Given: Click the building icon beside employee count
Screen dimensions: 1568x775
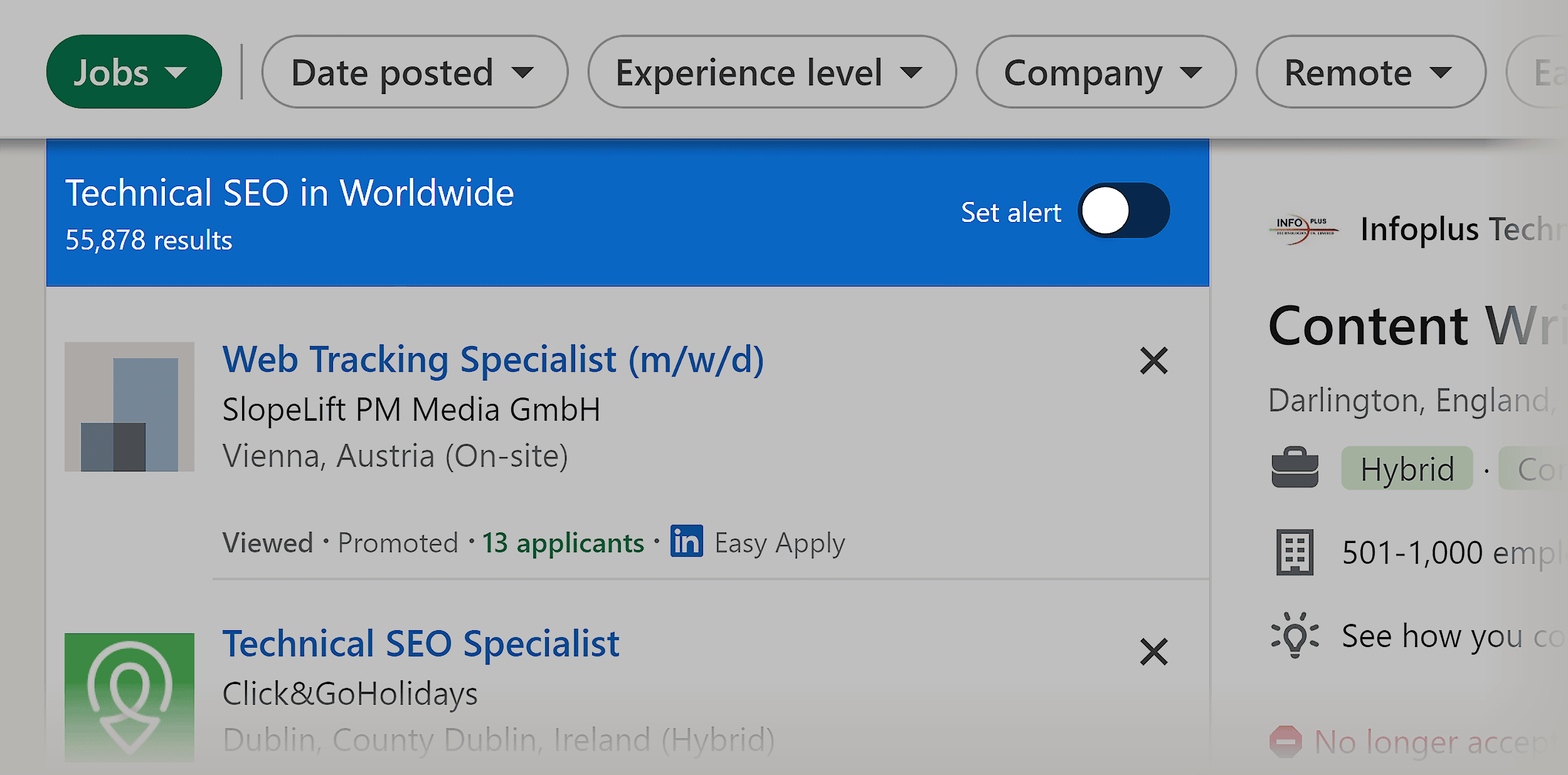Looking at the screenshot, I should (1295, 552).
